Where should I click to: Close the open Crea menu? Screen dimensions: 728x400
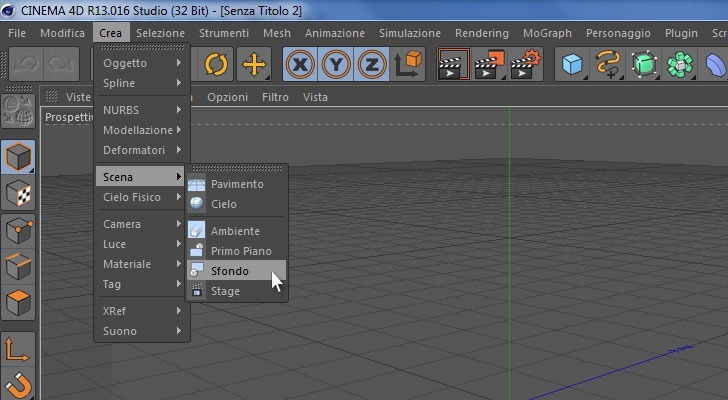(110, 33)
